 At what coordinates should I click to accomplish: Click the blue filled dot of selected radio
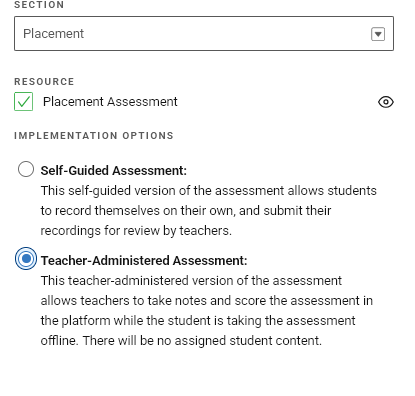26,258
